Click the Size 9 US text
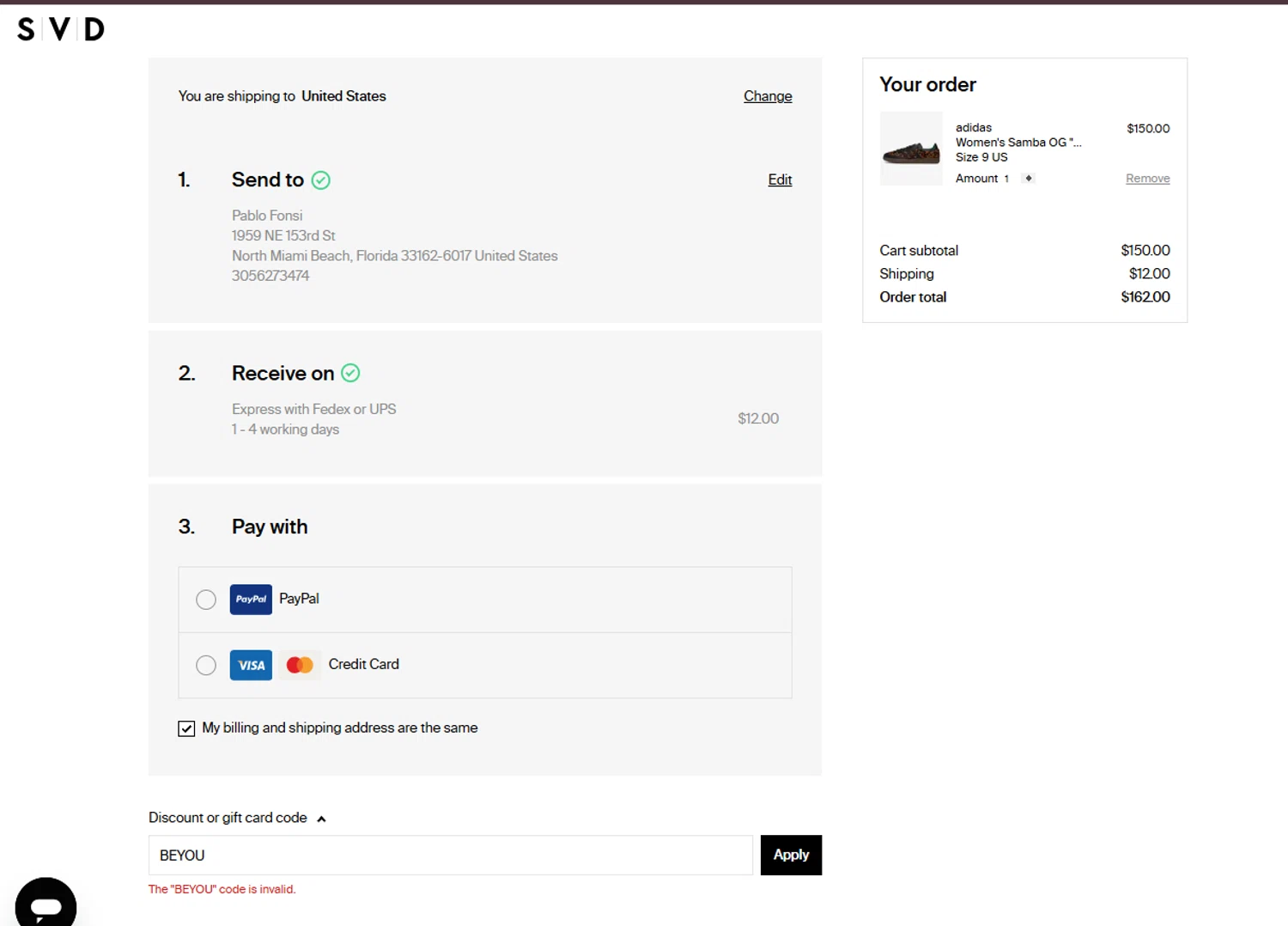 click(981, 157)
